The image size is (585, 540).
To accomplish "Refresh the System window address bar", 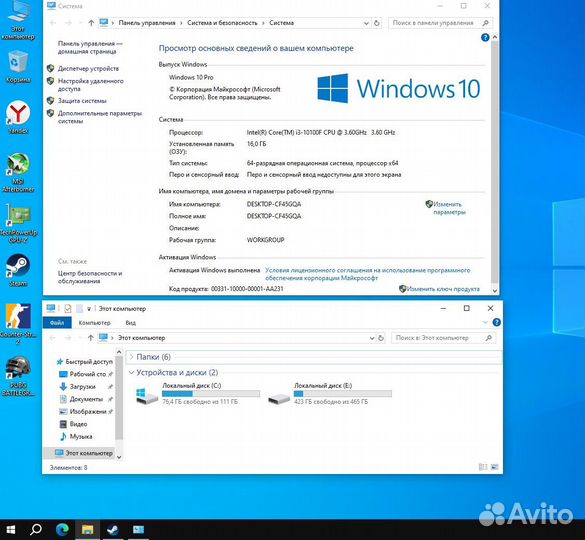I will [x=377, y=23].
